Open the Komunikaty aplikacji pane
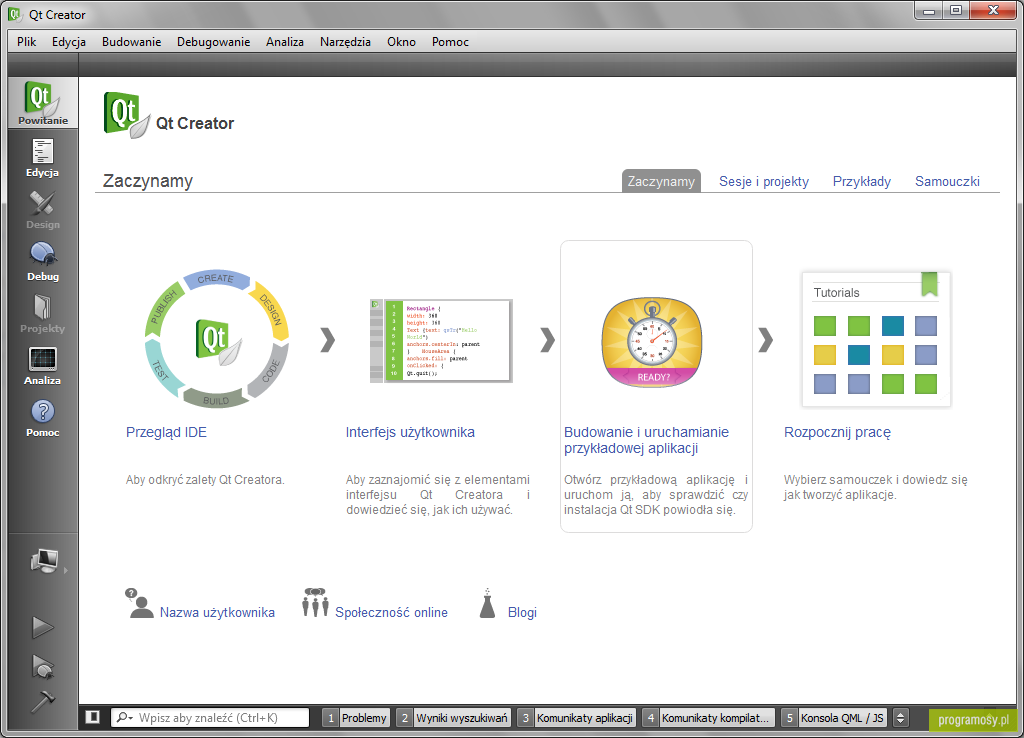1024x738 pixels. (577, 718)
